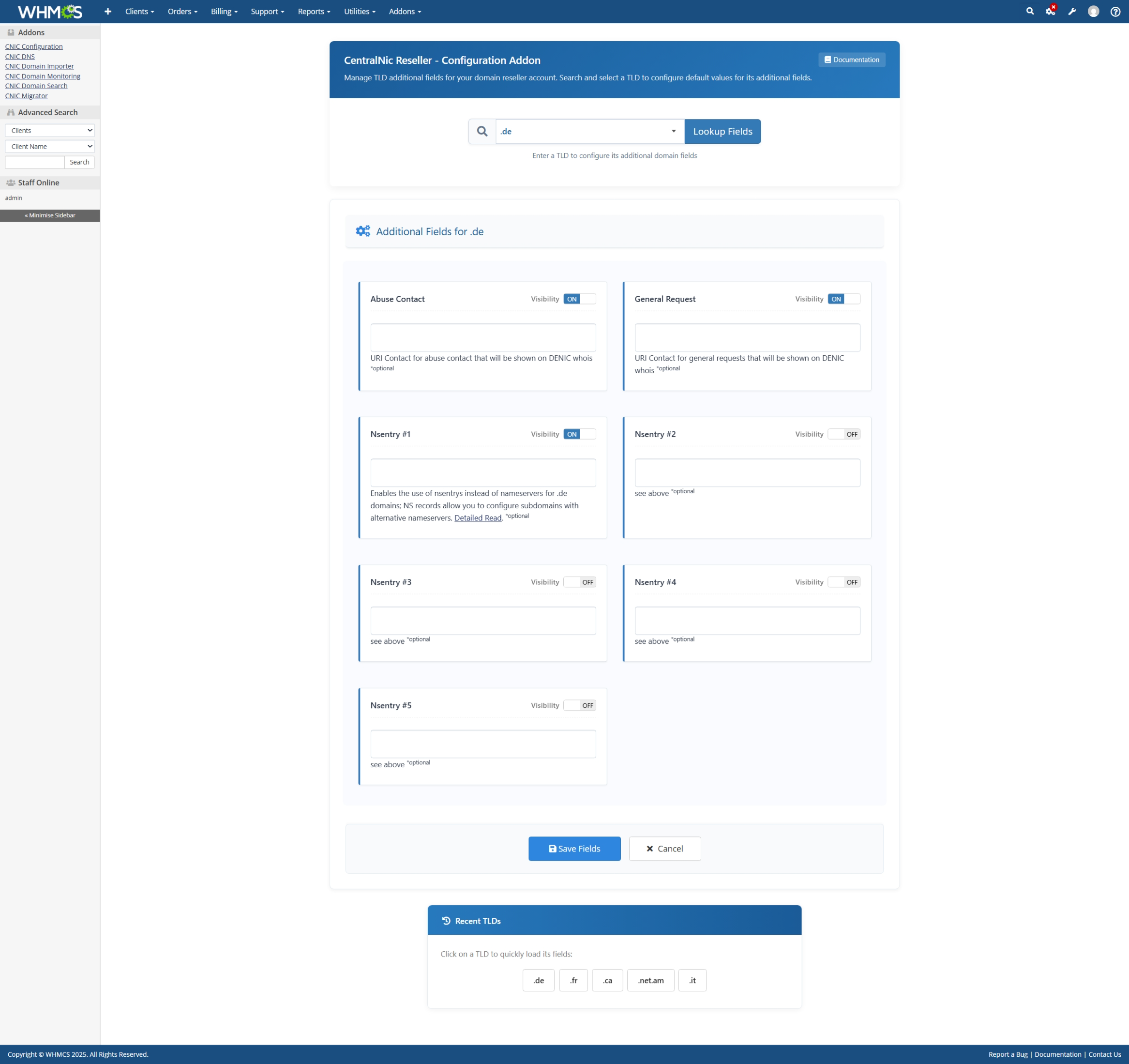1129x1064 pixels.
Task: Focus the Nsentry #4 input field
Action: pos(747,620)
